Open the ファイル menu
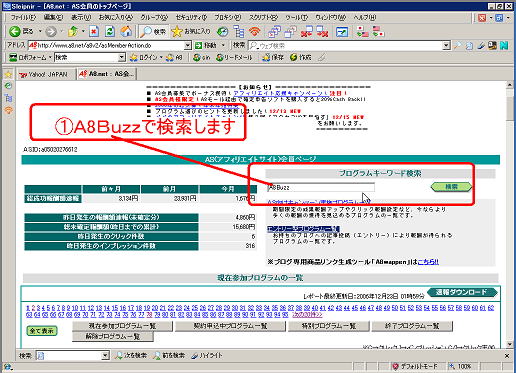The height and width of the screenshot is (373, 516). pyautogui.click(x=23, y=17)
